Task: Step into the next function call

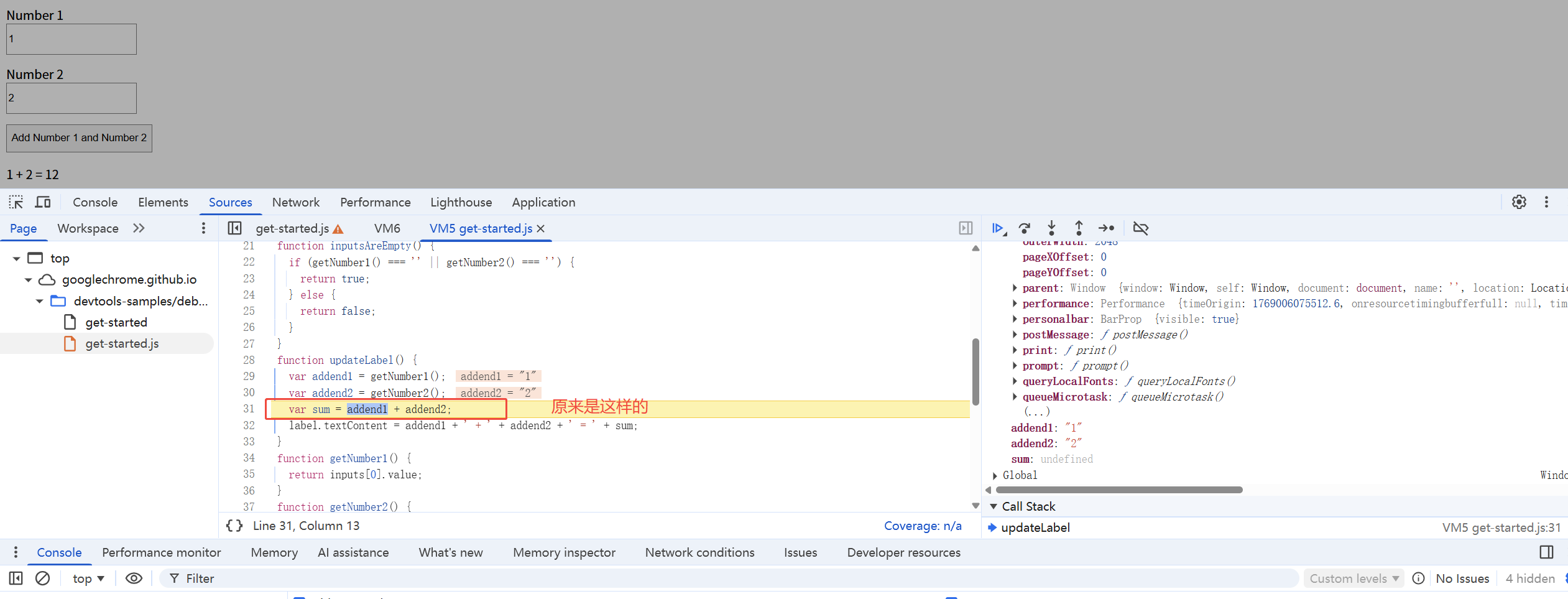Action: (1051, 228)
